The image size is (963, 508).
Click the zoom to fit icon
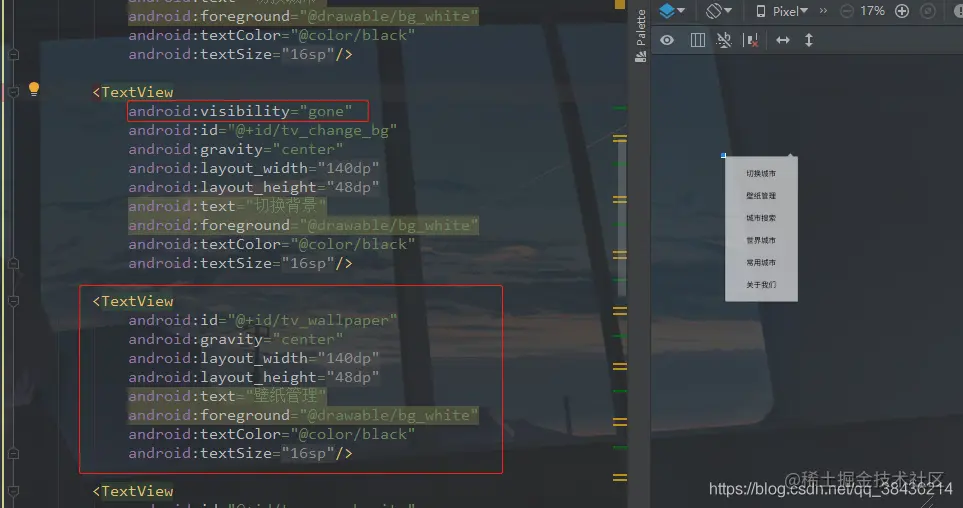click(x=928, y=11)
